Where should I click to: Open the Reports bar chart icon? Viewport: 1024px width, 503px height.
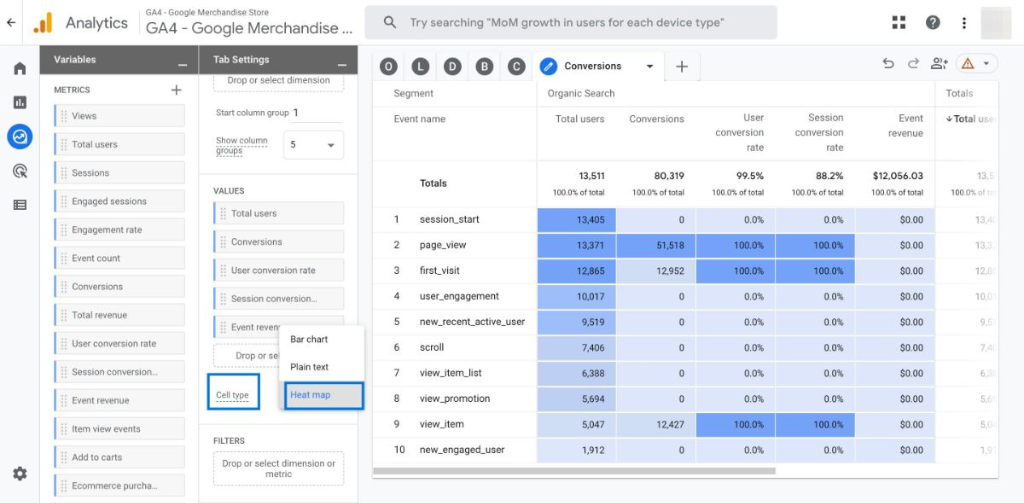(20, 103)
